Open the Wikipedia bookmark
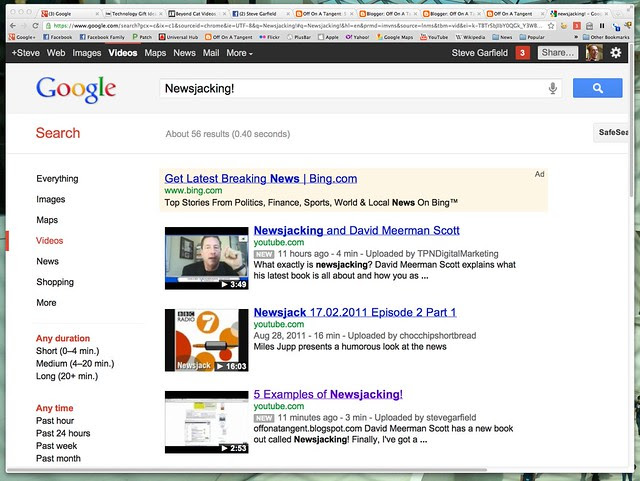 pos(470,37)
